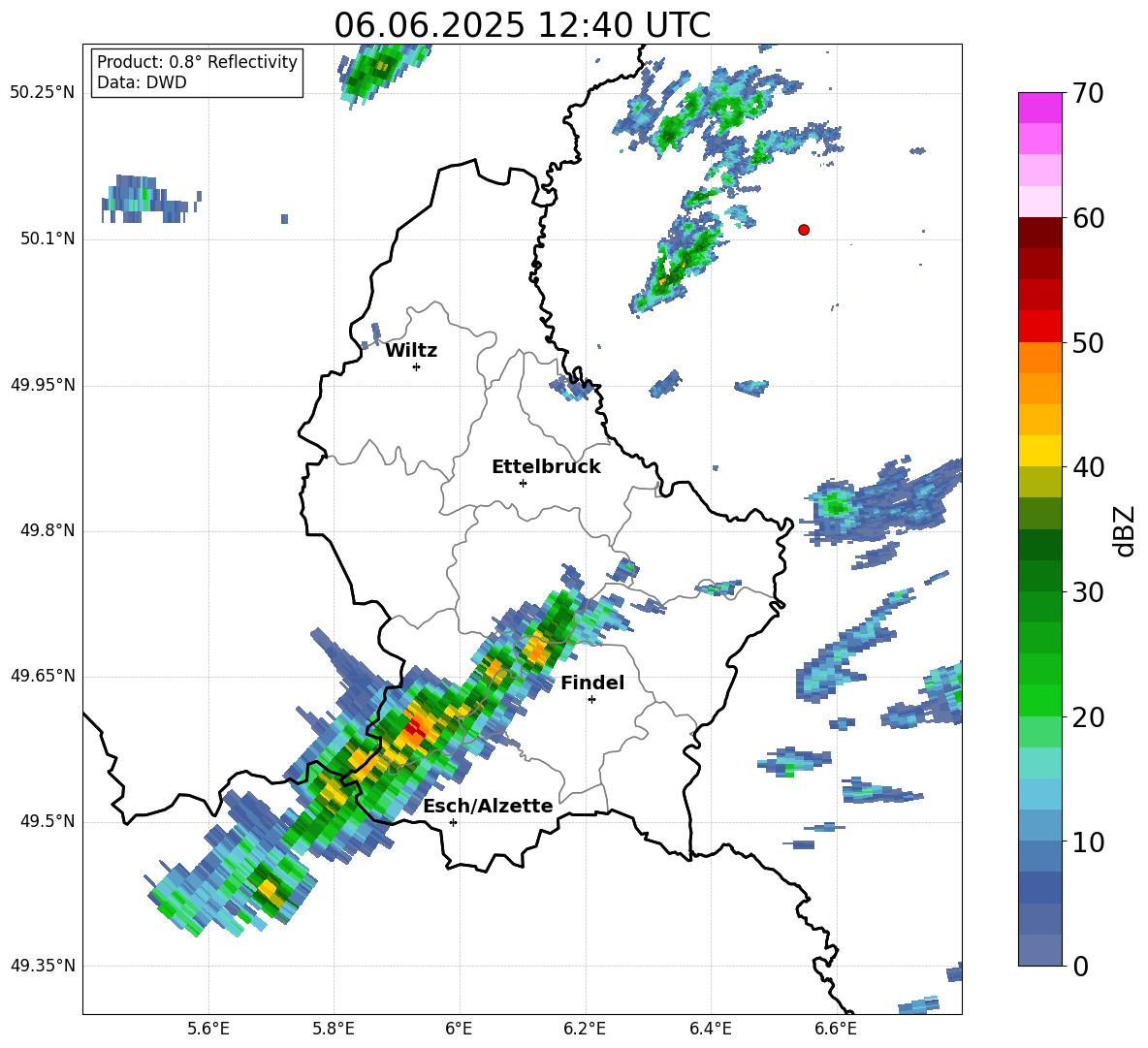Click the 6.6°E longitude label
Viewport: 1148px width, 1048px height.
836,1029
